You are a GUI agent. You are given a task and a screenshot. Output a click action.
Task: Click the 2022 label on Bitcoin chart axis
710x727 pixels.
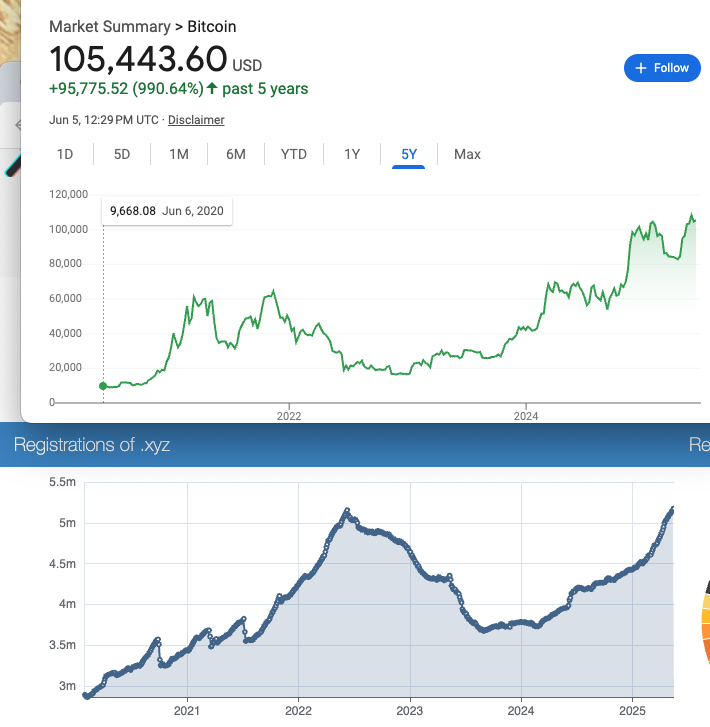289,416
